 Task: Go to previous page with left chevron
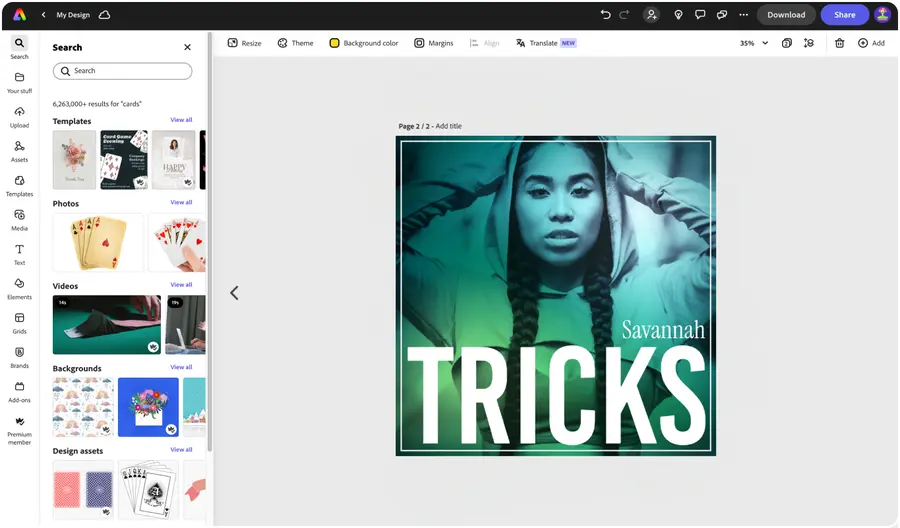234,293
